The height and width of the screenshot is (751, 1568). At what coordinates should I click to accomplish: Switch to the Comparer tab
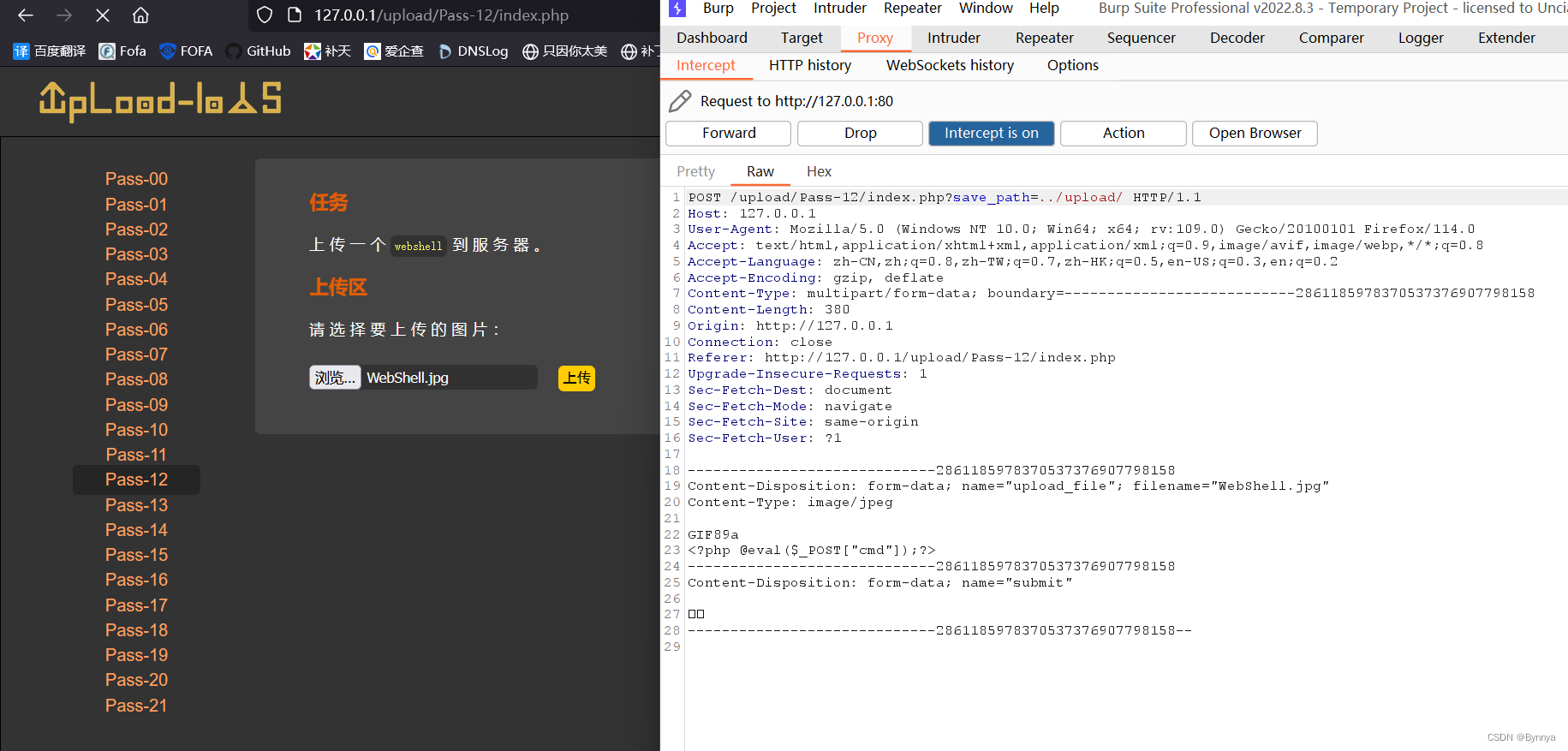pyautogui.click(x=1332, y=38)
